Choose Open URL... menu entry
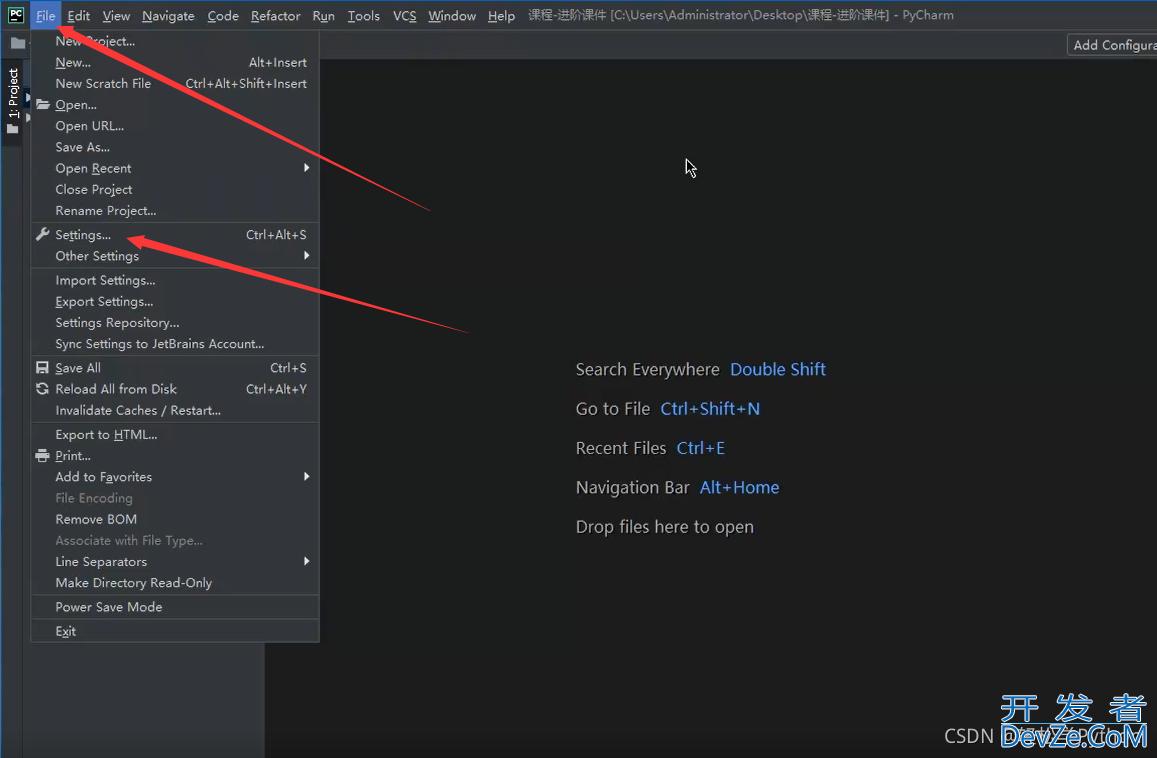The image size is (1157, 758). click(175, 126)
